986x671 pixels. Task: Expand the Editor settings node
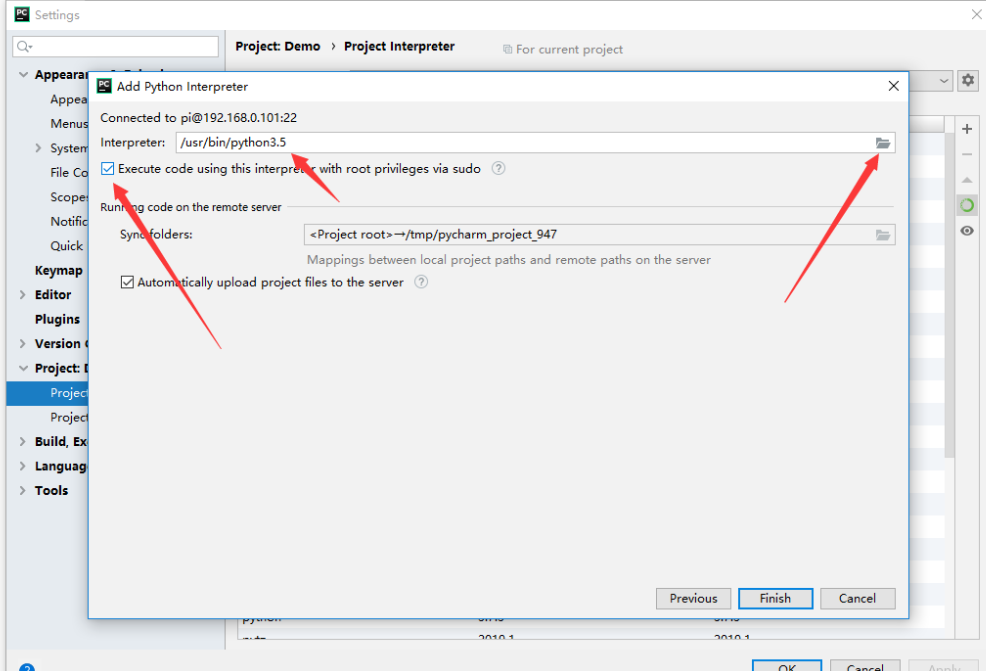tap(23, 294)
